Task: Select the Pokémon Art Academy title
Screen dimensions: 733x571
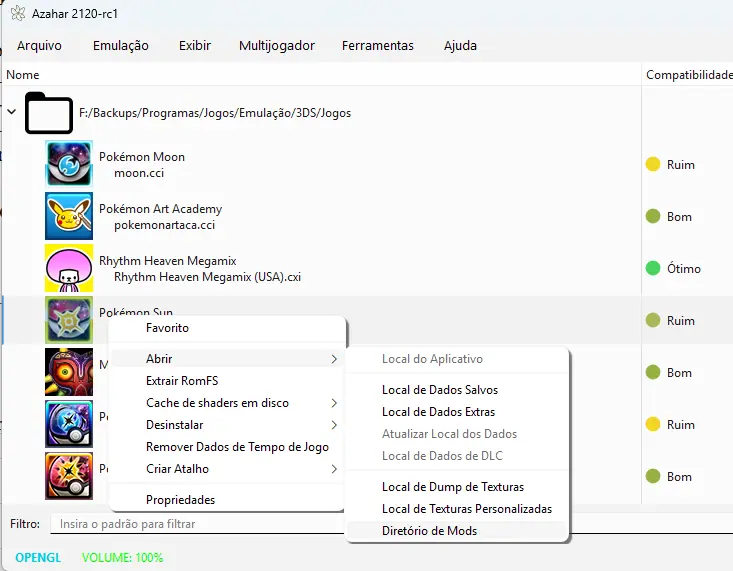Action: pyautogui.click(x=160, y=209)
